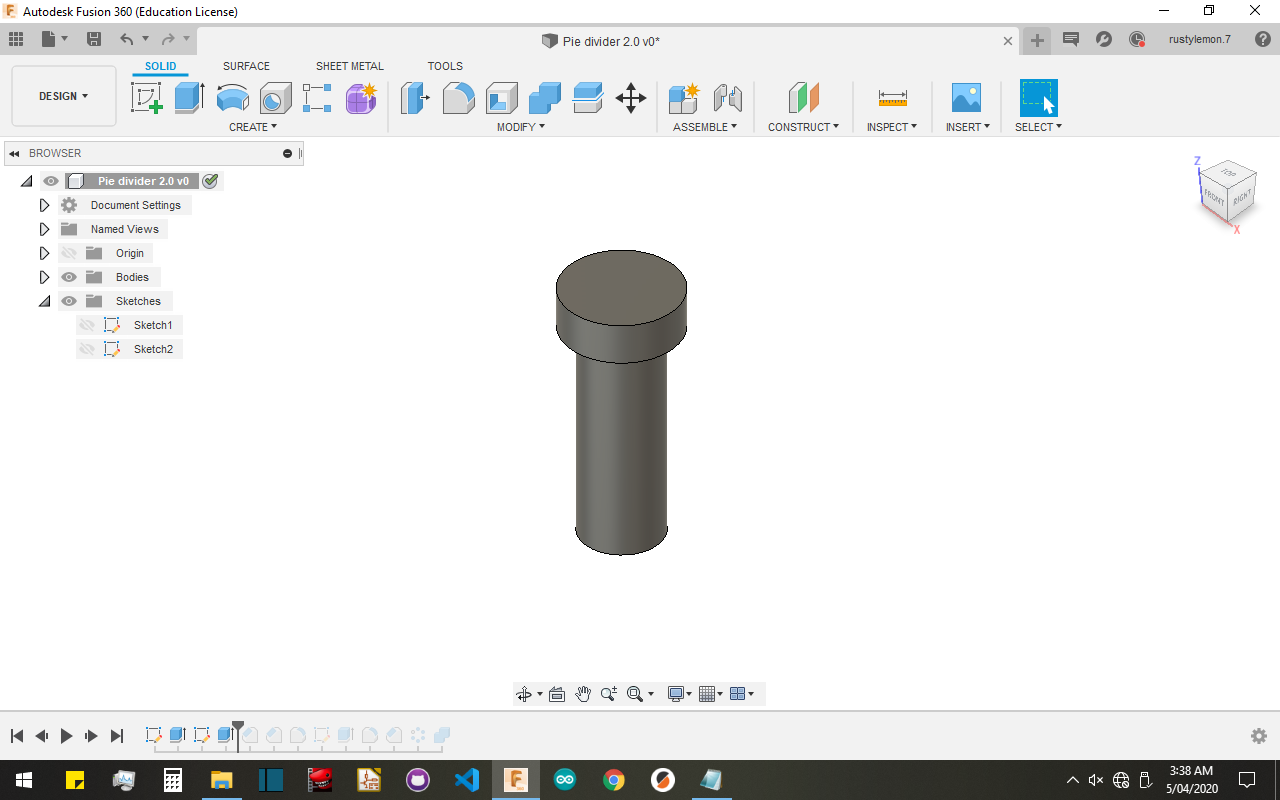
Task: Show the Origin folder with its eye icon
Action: pyautogui.click(x=69, y=253)
